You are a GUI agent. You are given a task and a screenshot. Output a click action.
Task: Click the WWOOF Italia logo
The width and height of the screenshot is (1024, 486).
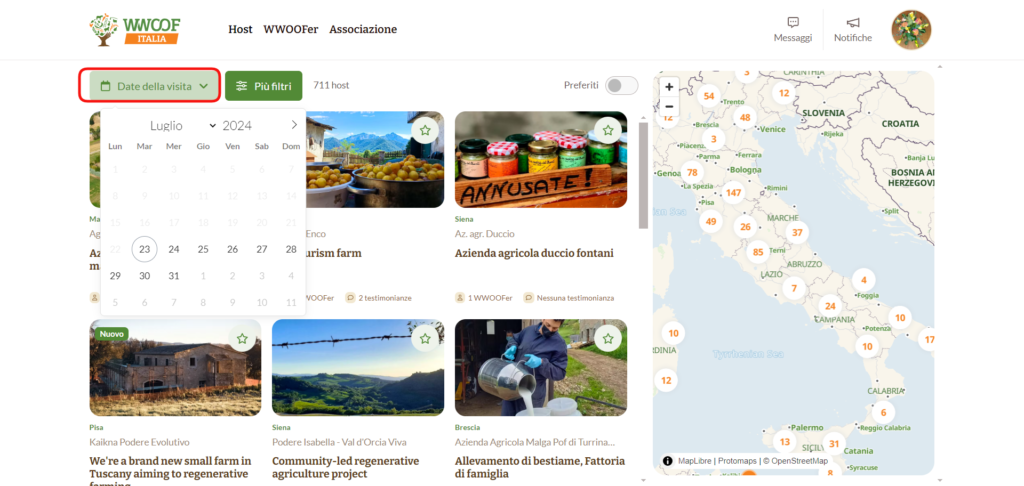pyautogui.click(x=134, y=29)
